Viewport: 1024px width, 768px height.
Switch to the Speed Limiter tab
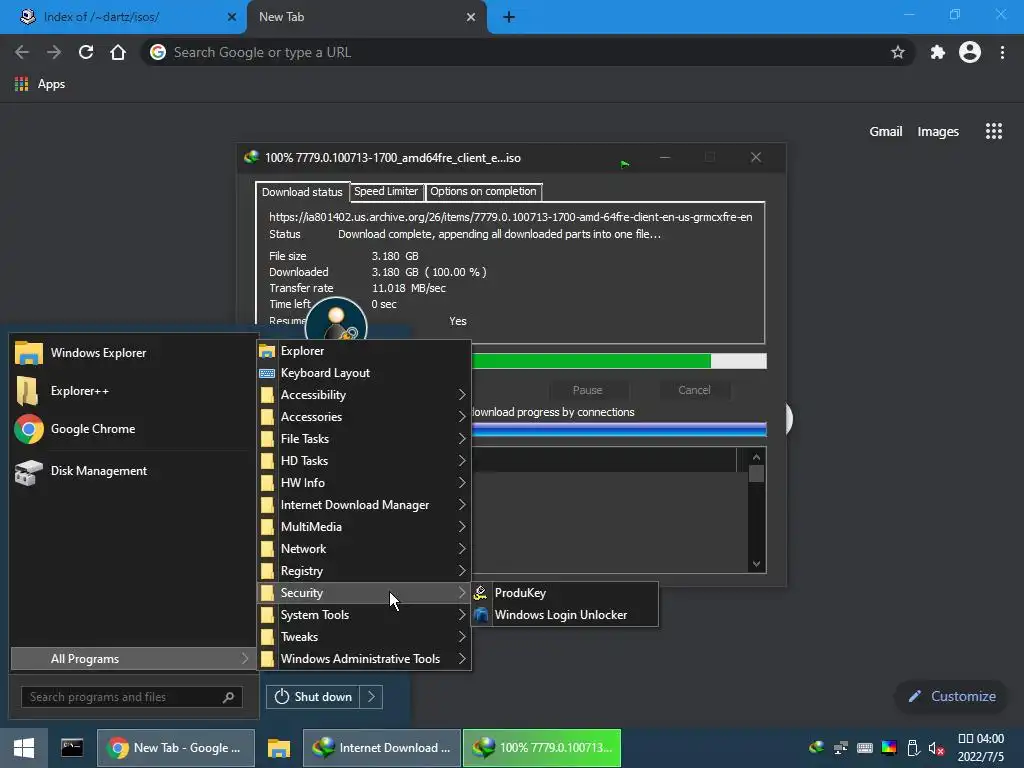click(386, 191)
